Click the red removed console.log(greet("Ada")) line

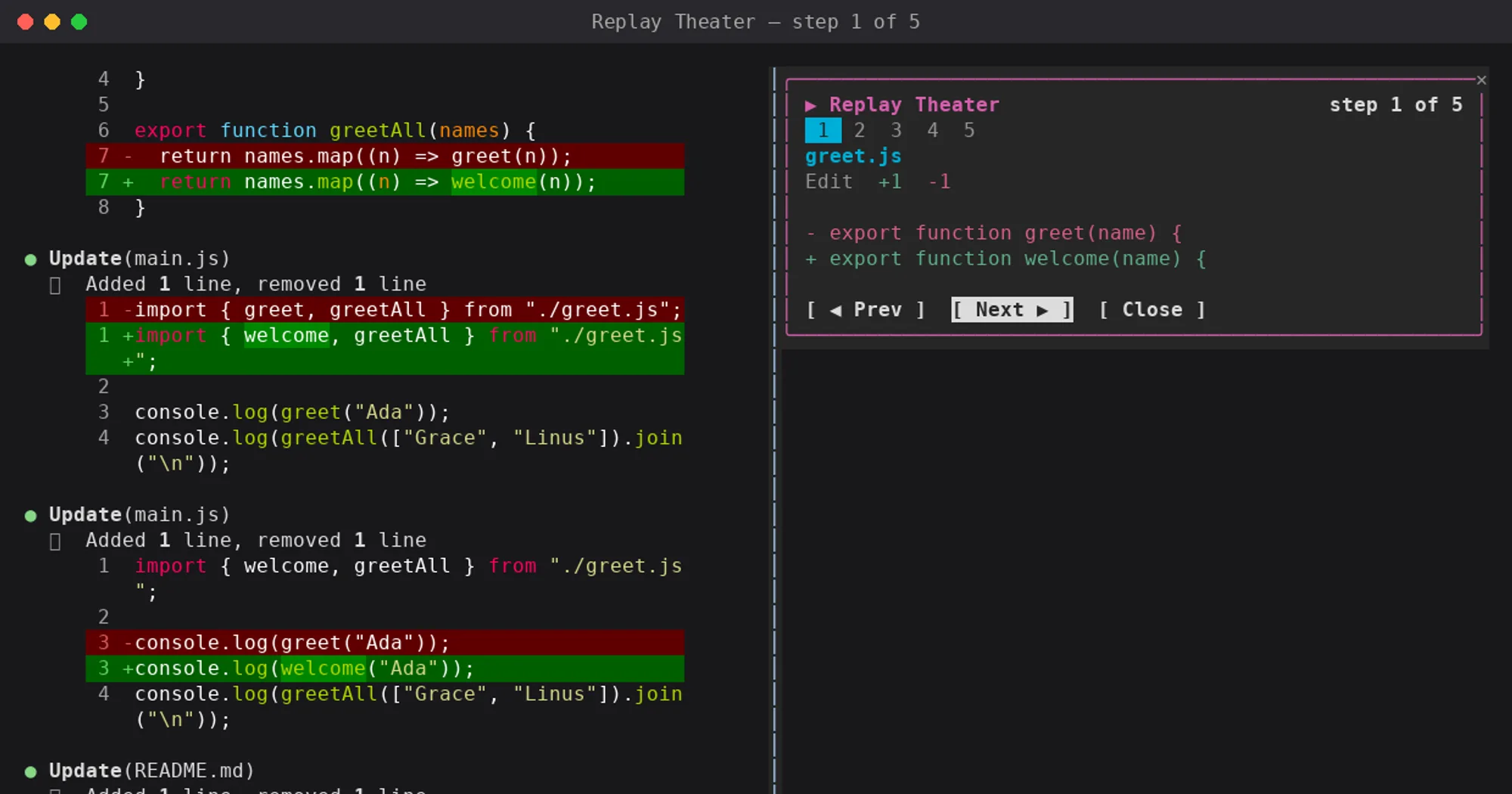coord(385,642)
